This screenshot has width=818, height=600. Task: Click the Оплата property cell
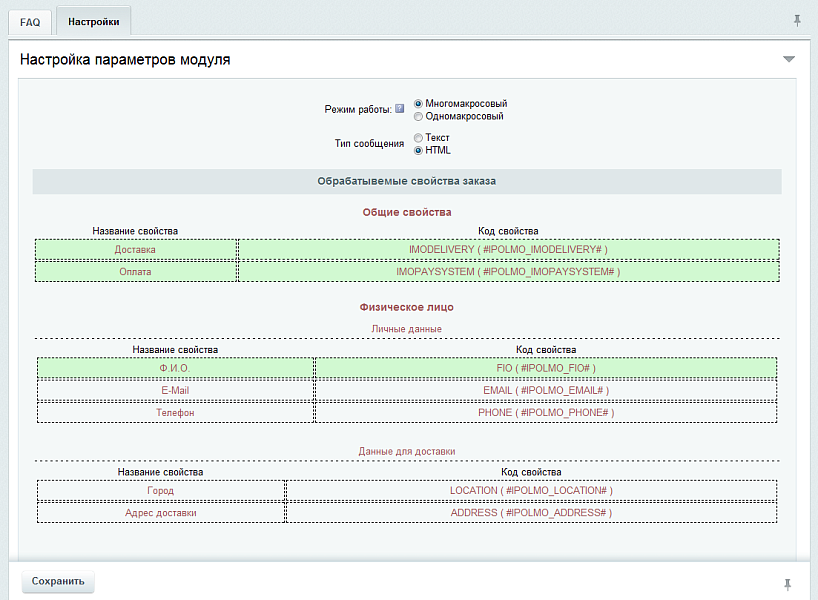tap(135, 271)
